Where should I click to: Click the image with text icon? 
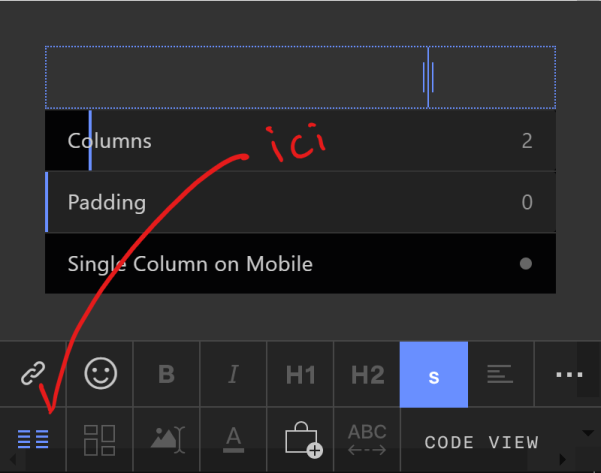(166, 440)
